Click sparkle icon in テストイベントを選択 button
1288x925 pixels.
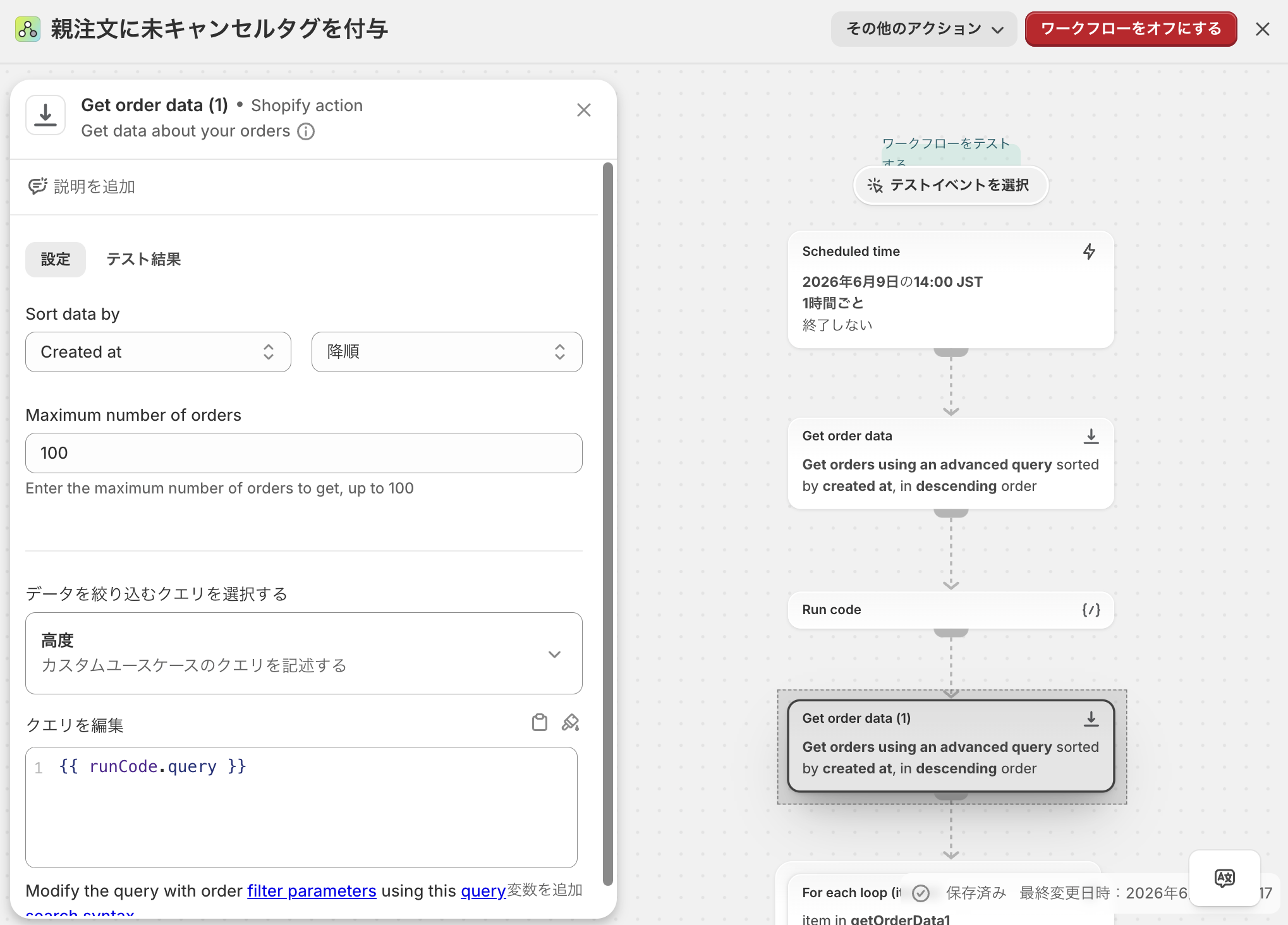tap(875, 185)
